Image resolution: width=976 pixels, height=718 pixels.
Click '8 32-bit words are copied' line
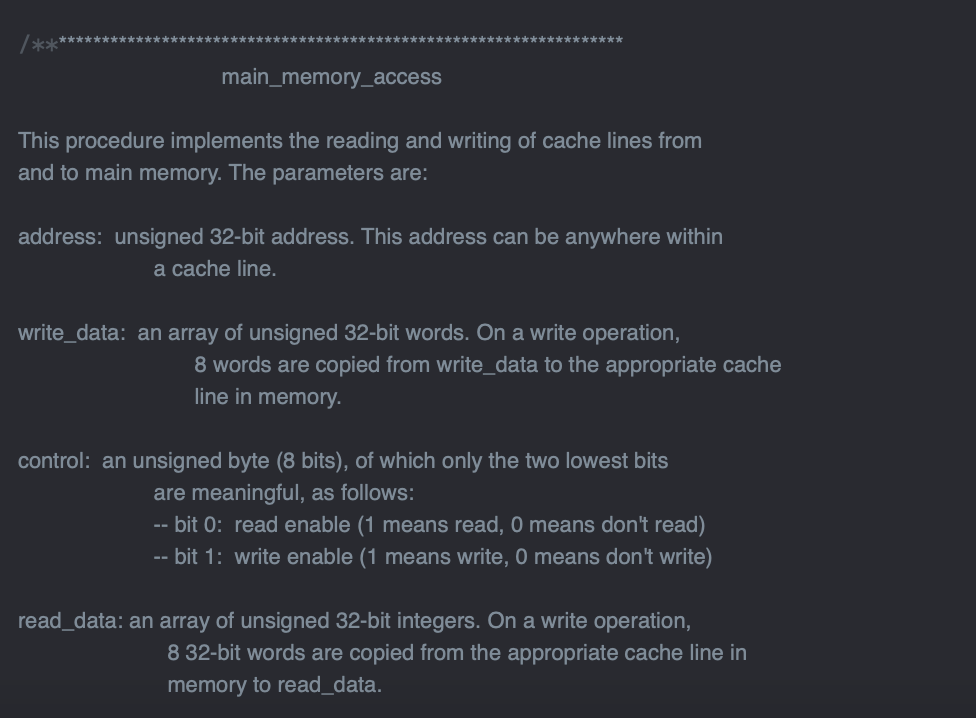click(457, 653)
